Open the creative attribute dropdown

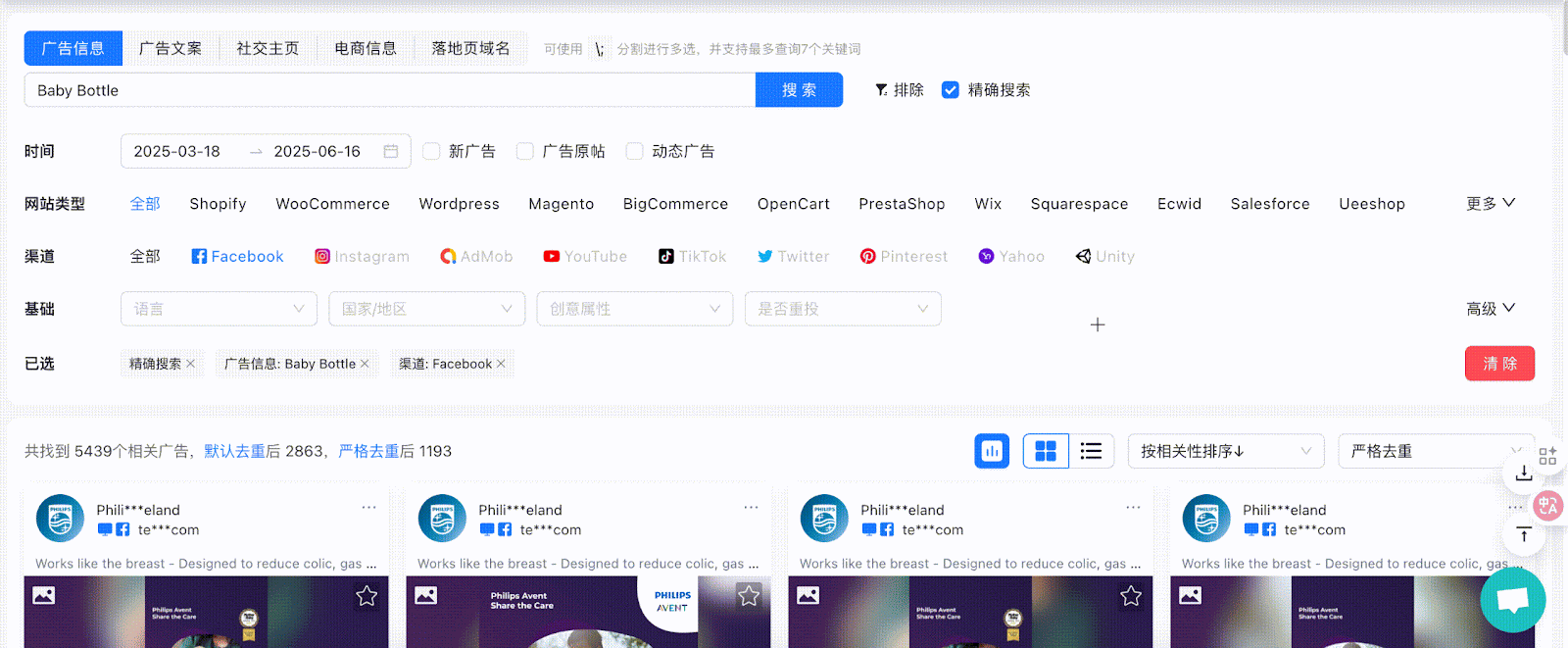(634, 309)
